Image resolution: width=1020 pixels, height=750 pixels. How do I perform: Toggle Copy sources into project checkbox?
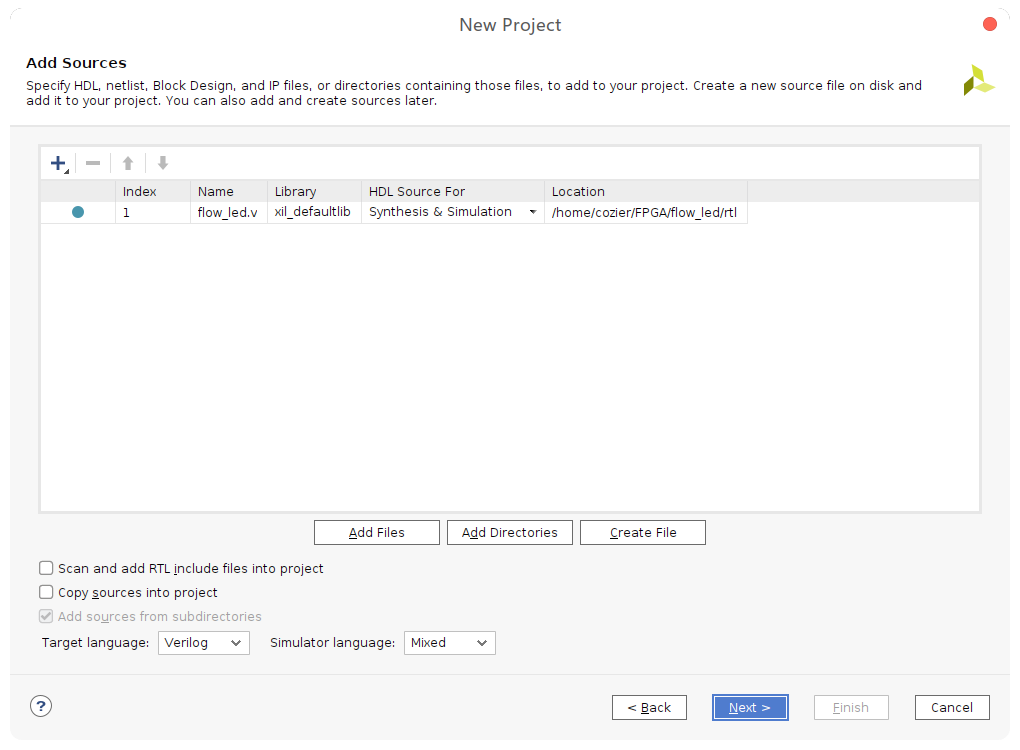click(x=46, y=592)
